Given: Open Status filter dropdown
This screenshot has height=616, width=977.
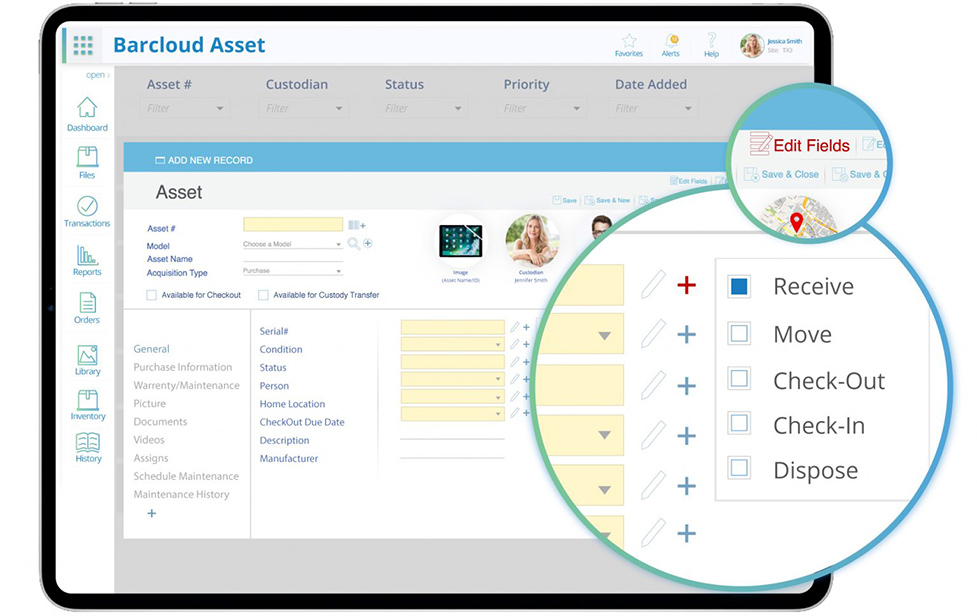Looking at the screenshot, I should tap(422, 108).
